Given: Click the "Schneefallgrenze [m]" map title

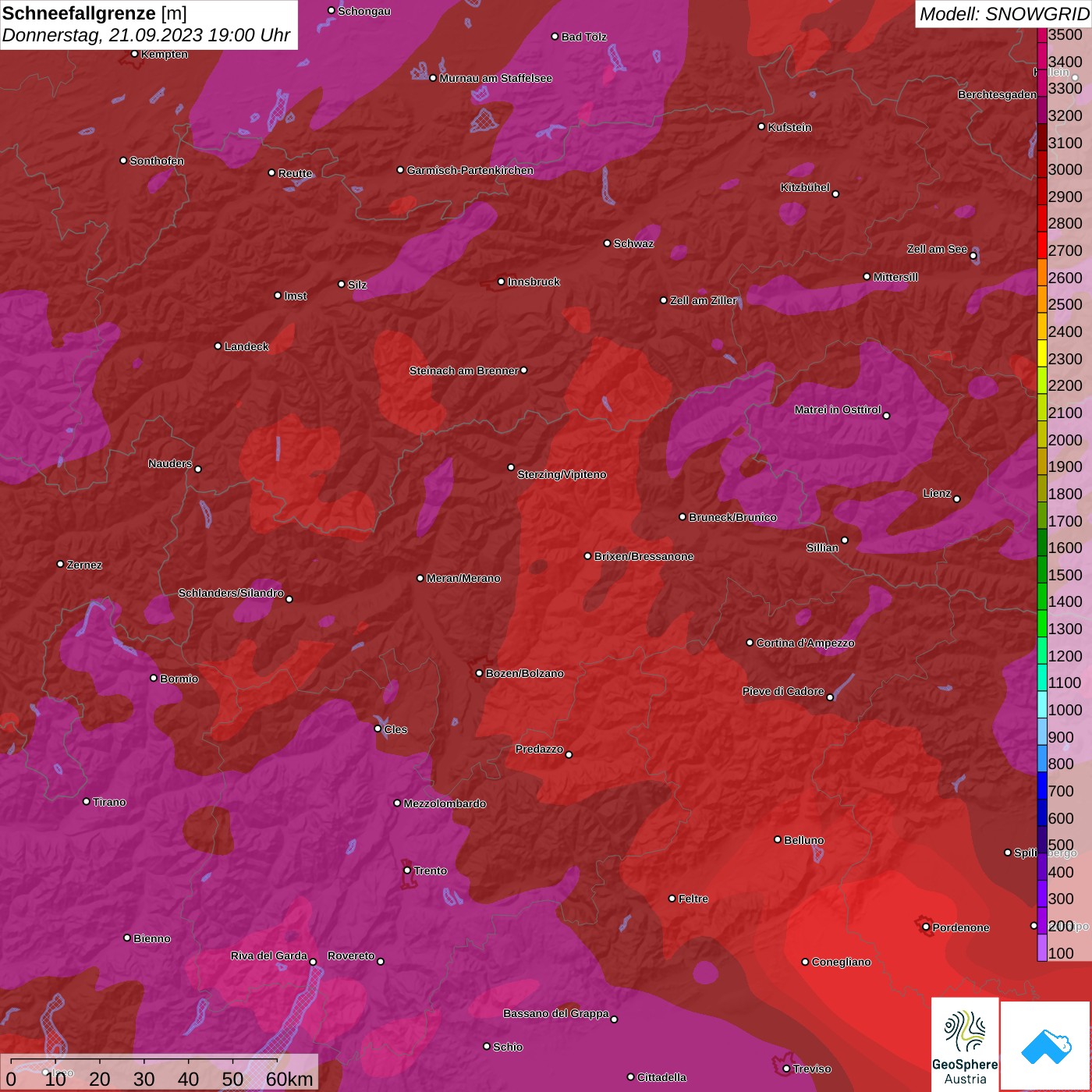Looking at the screenshot, I should coord(94,13).
